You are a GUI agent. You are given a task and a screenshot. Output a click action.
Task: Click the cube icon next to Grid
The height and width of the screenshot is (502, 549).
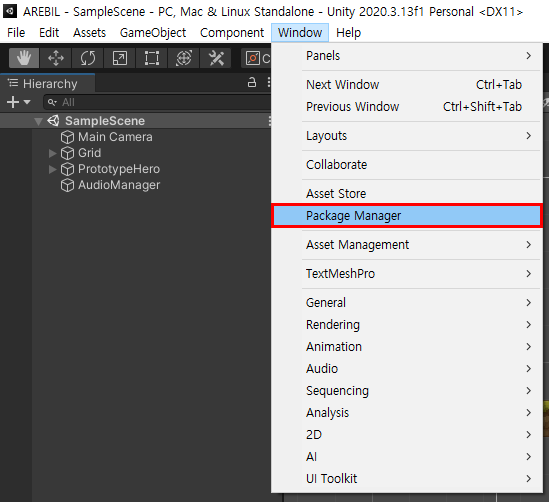(x=67, y=153)
